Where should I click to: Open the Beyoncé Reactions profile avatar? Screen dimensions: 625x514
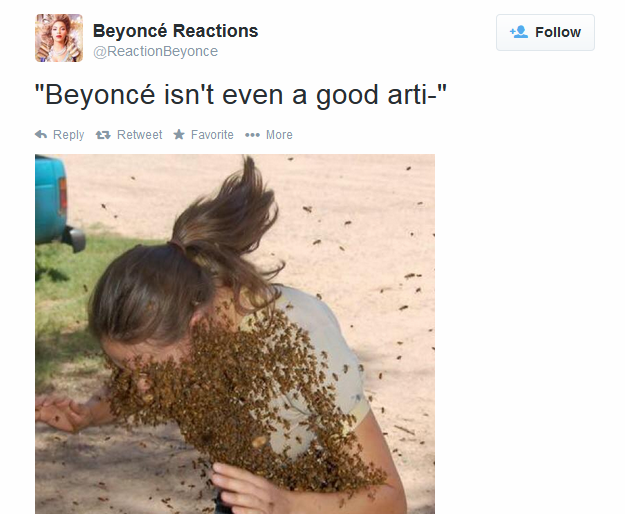(x=59, y=38)
